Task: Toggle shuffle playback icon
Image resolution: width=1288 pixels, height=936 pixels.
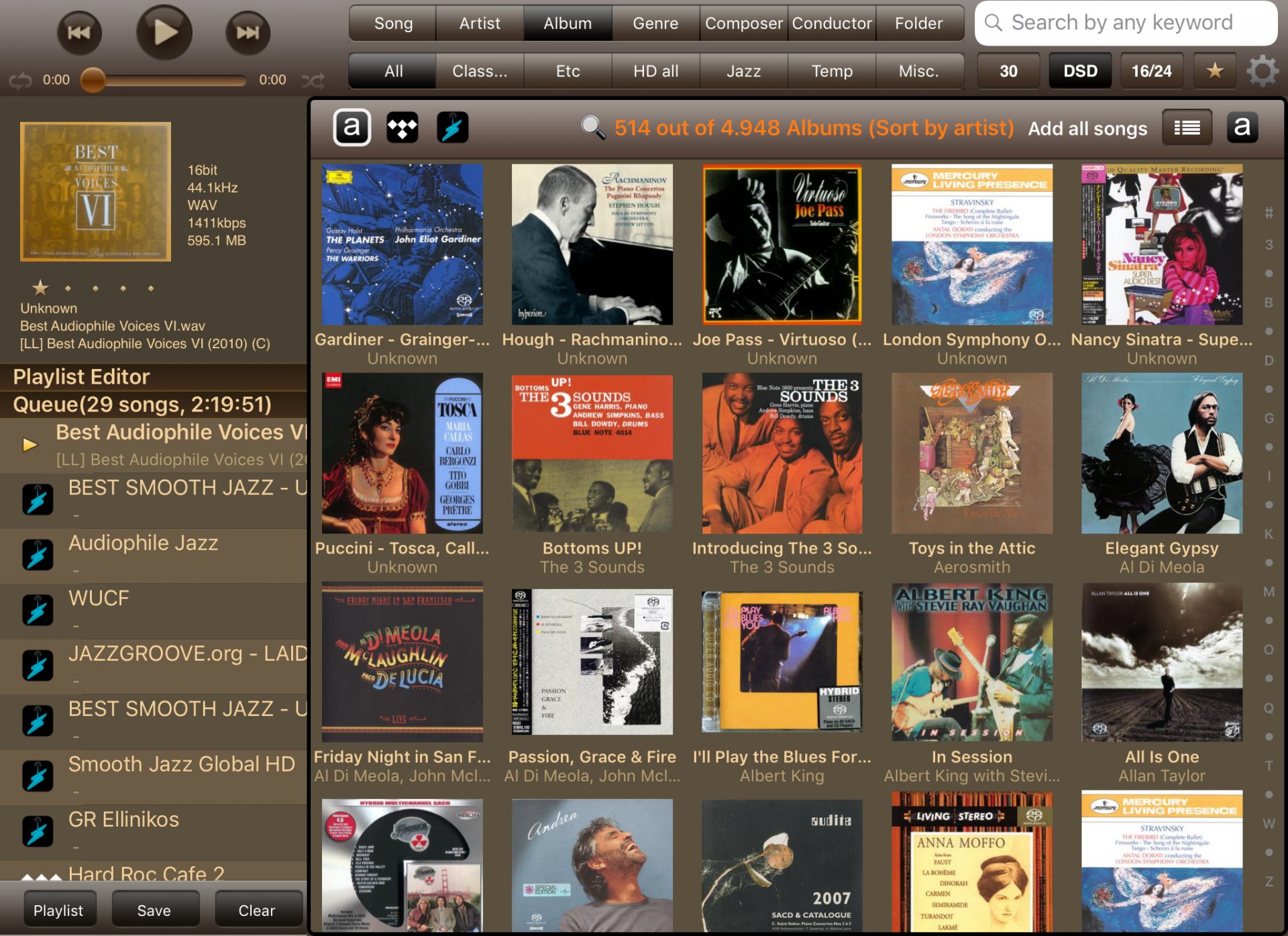Action: click(313, 81)
